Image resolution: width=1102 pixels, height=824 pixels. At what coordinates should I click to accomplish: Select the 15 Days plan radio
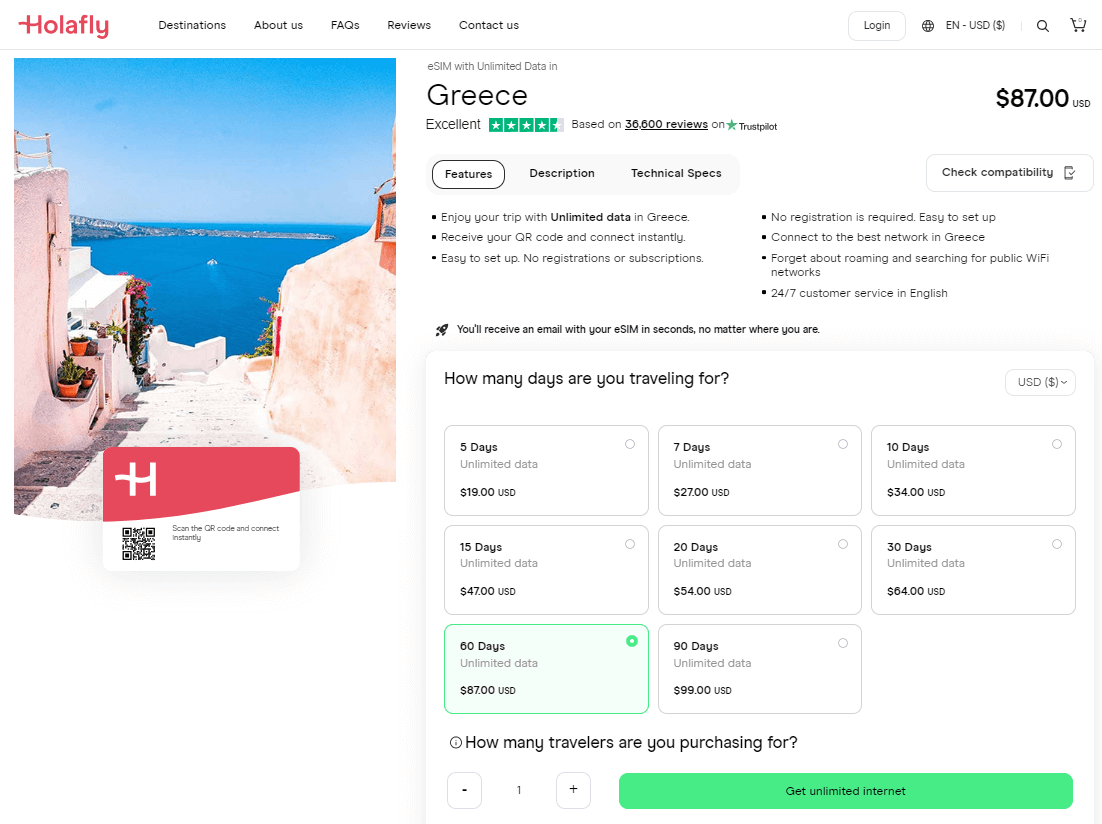630,544
